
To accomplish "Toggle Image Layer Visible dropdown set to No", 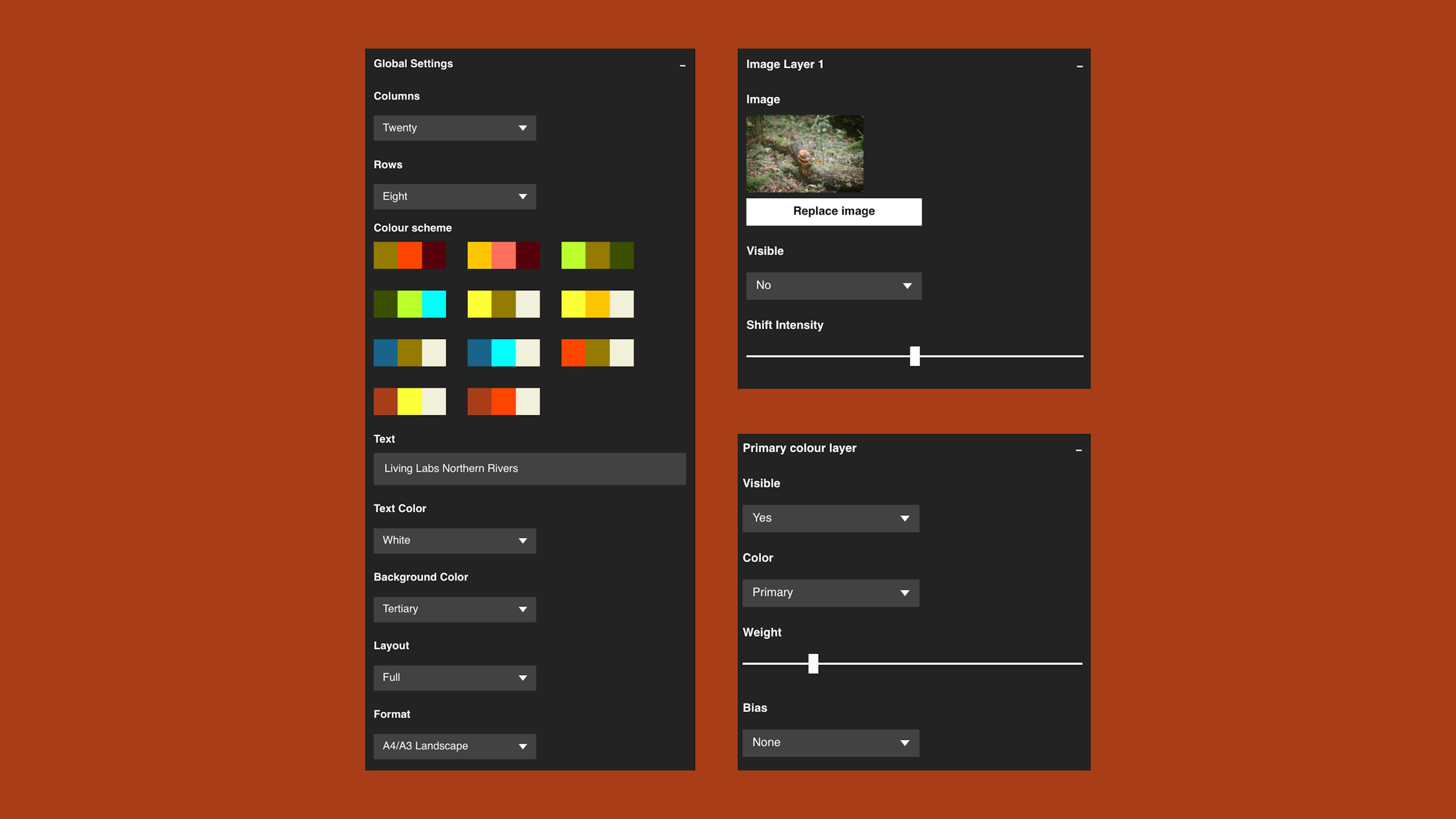I will 833,286.
